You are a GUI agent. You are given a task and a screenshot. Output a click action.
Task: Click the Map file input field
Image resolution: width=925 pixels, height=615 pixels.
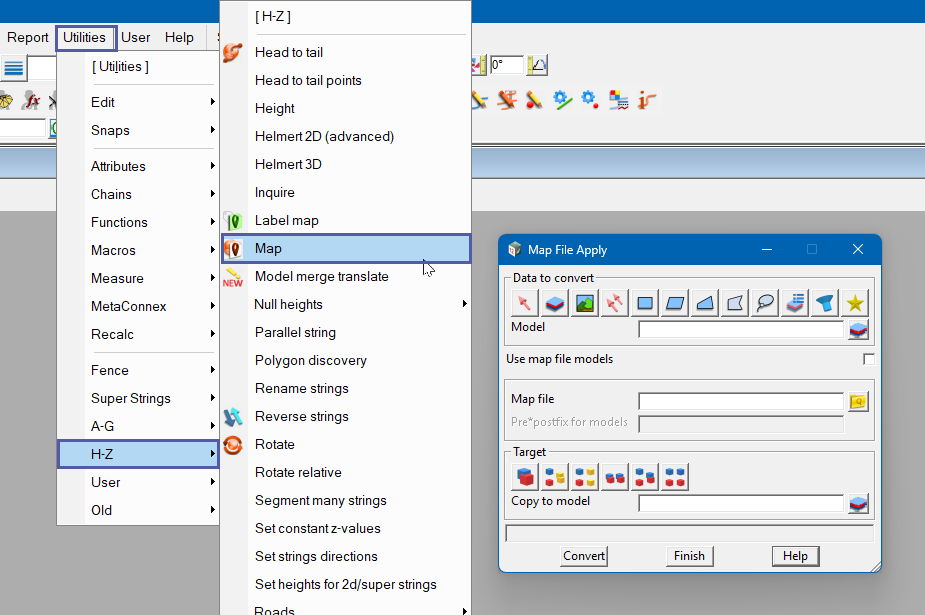741,401
